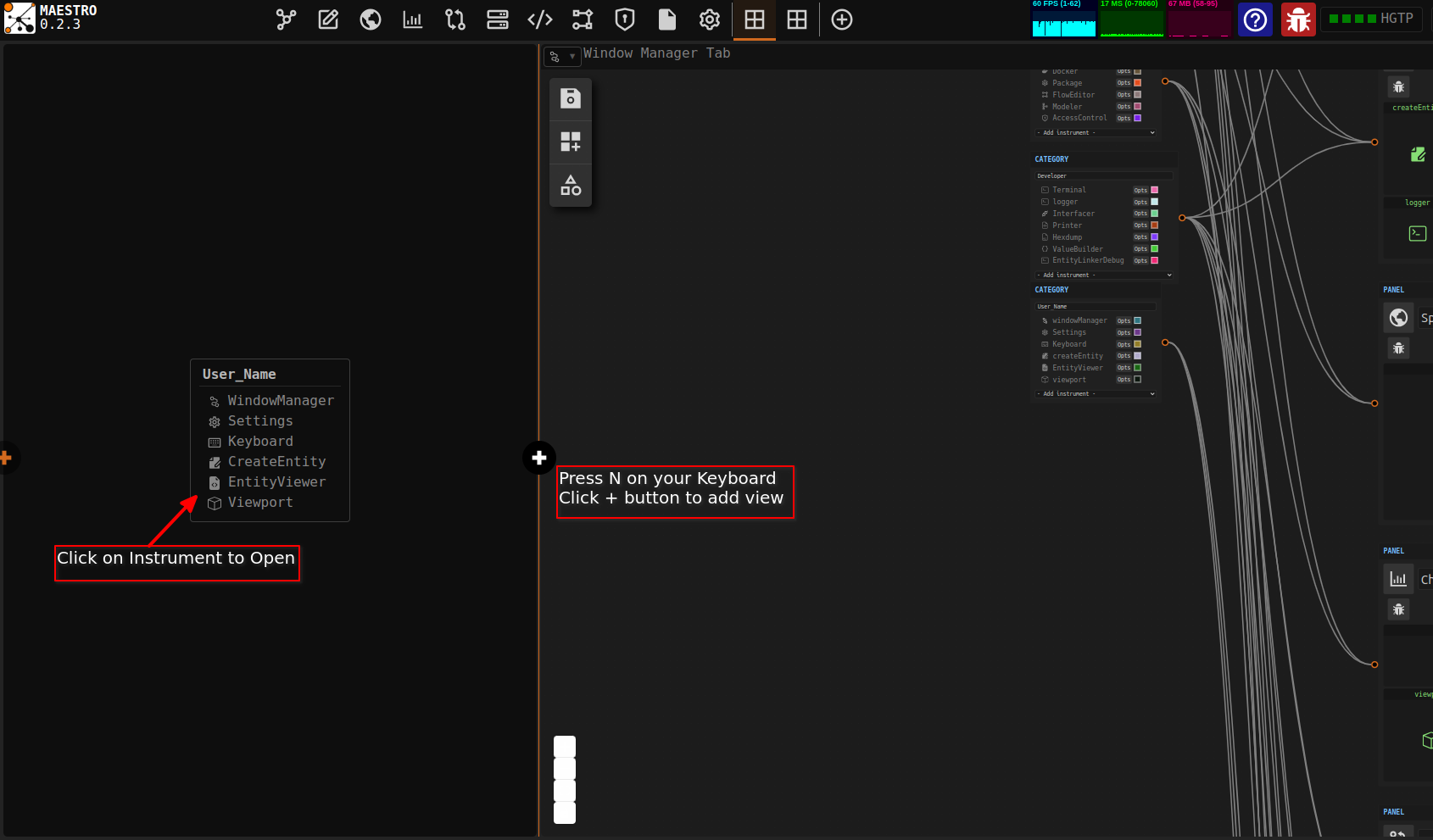Open the node graph tool in the top toolbar
Image resolution: width=1433 pixels, height=840 pixels.
(x=286, y=19)
